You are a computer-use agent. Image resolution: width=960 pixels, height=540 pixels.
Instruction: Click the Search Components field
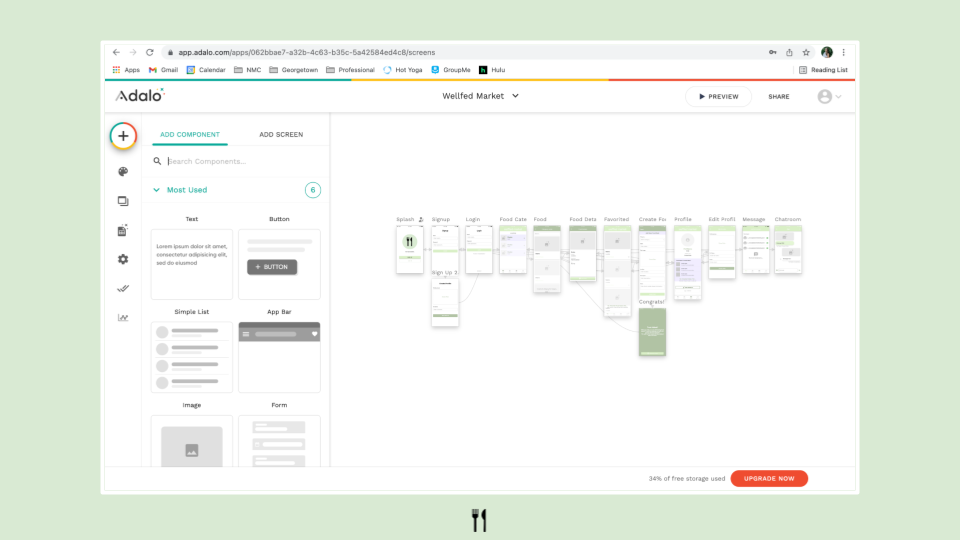click(236, 162)
